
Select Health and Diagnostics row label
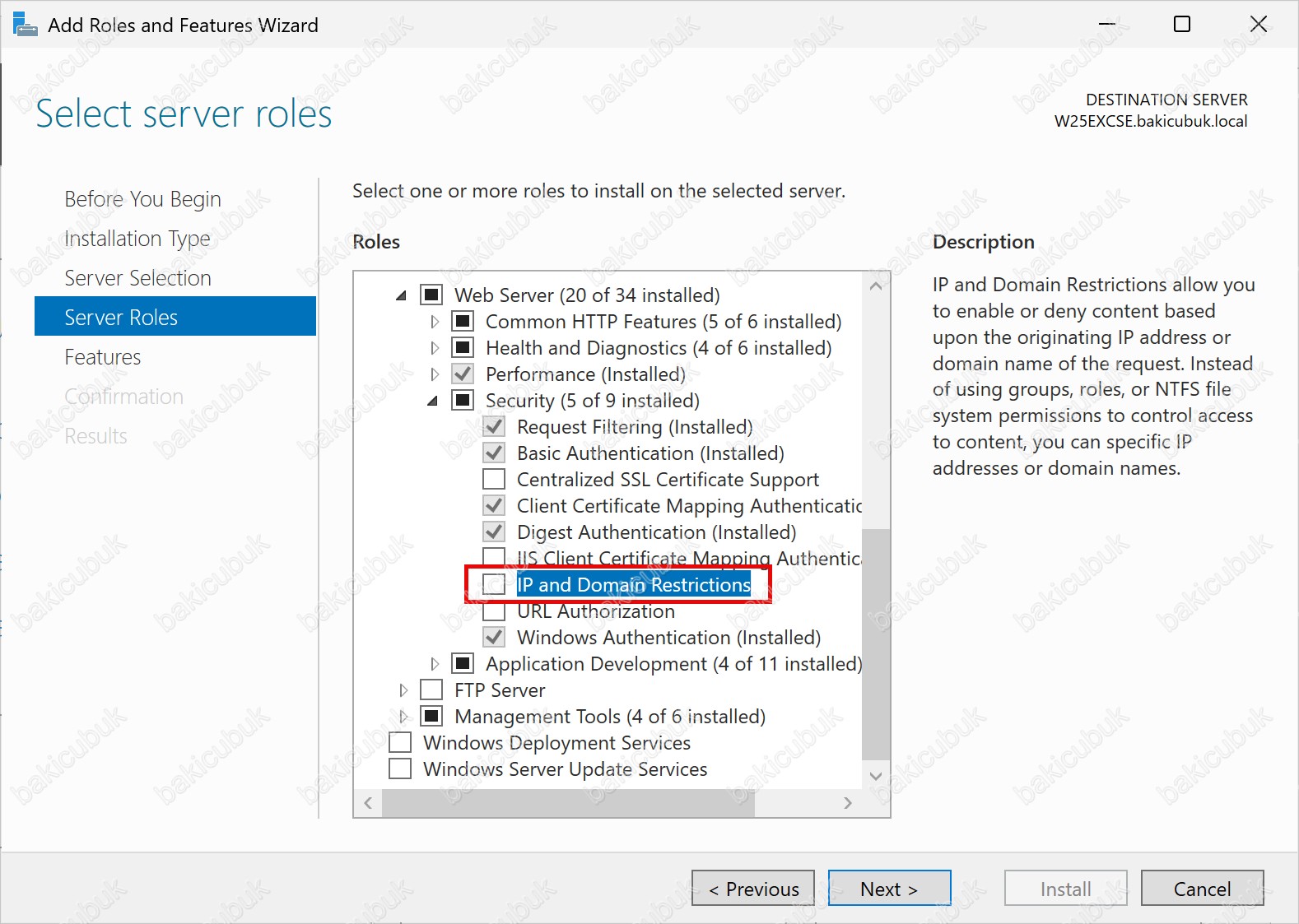(659, 347)
